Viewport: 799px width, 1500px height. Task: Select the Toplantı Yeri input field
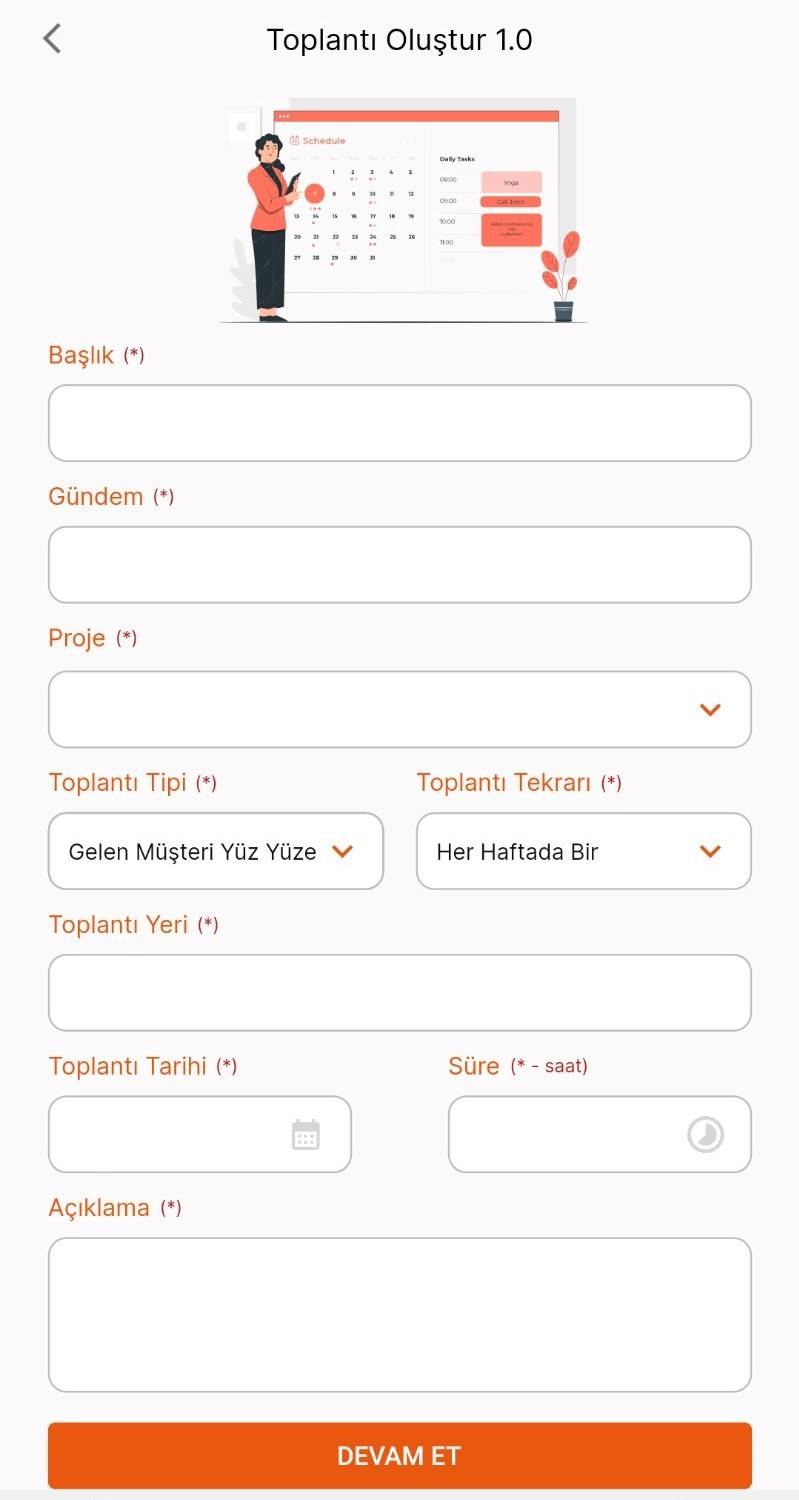(x=399, y=993)
